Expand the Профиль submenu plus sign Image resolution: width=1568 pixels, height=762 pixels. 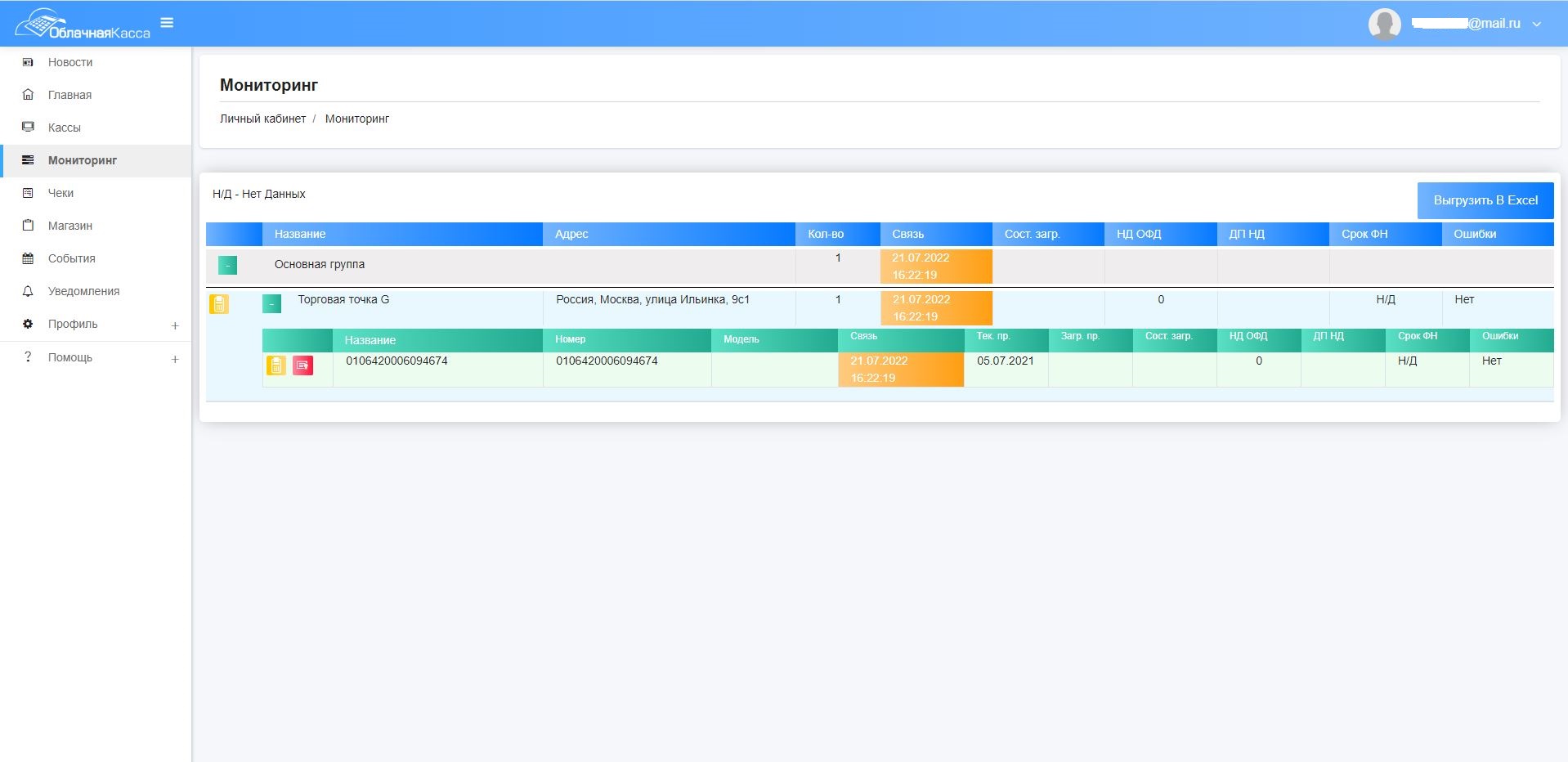[175, 325]
